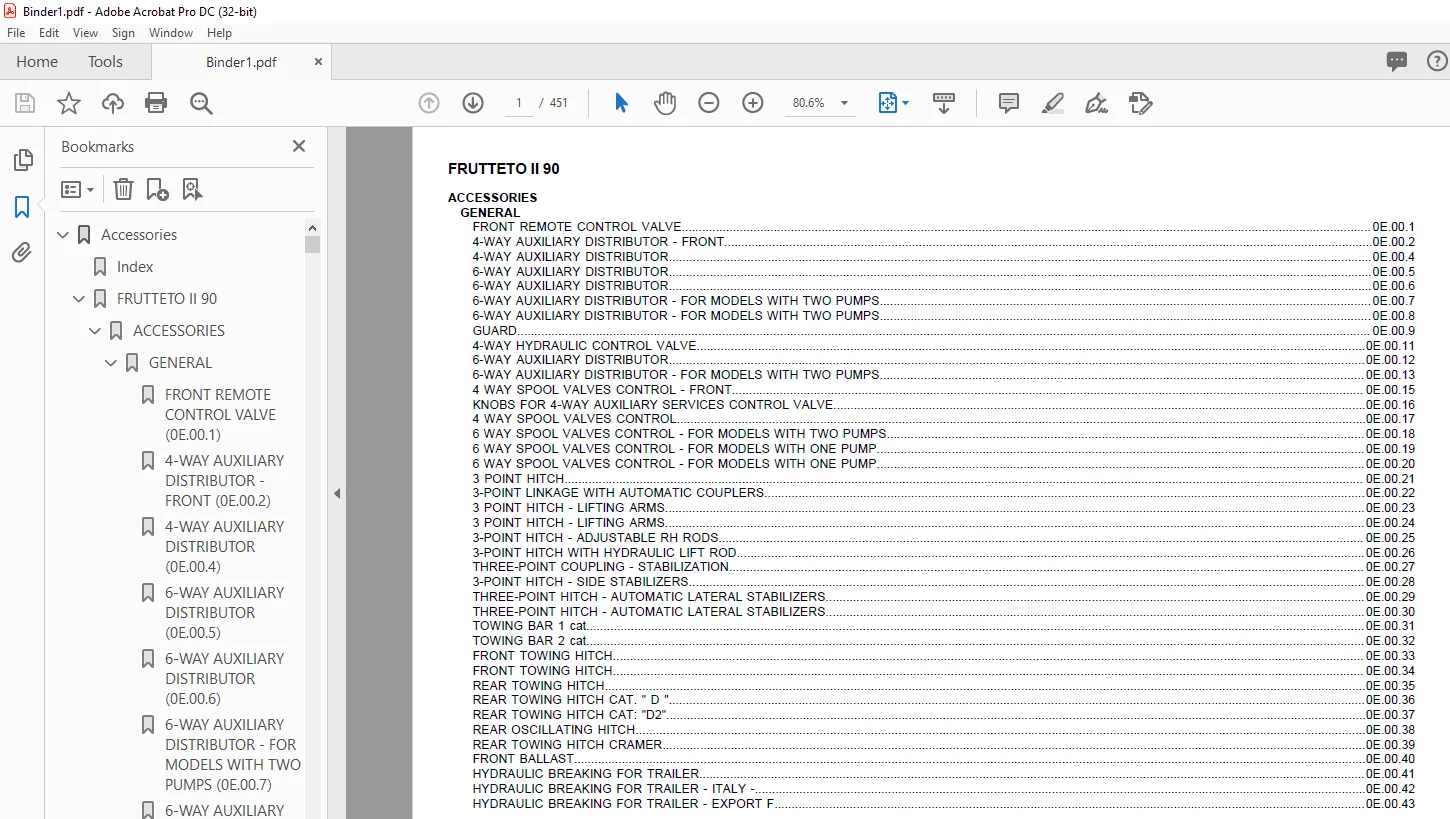Collapse the GENERAL bookmark

pyautogui.click(x=112, y=363)
